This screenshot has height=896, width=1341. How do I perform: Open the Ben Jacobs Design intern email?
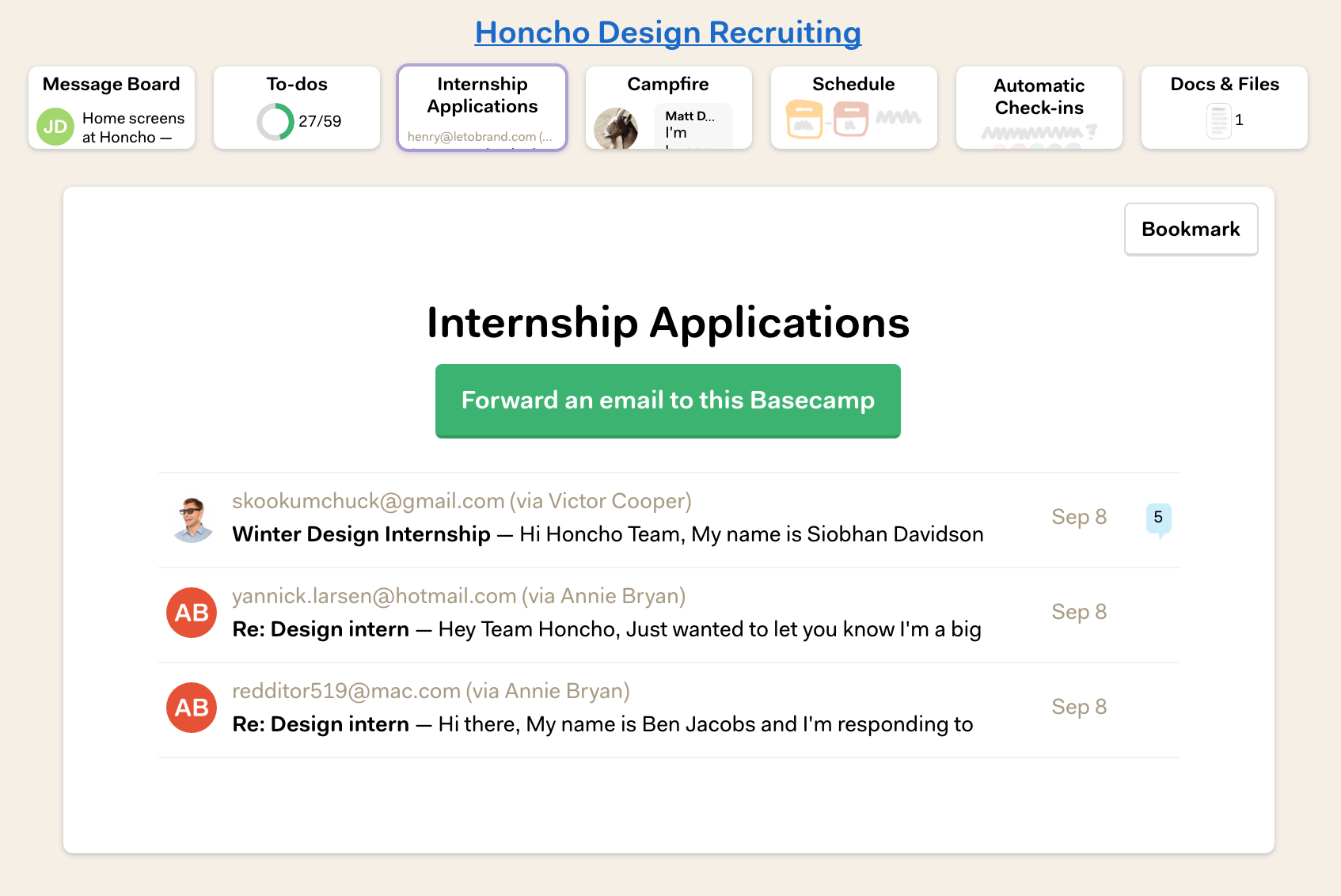[x=669, y=710]
